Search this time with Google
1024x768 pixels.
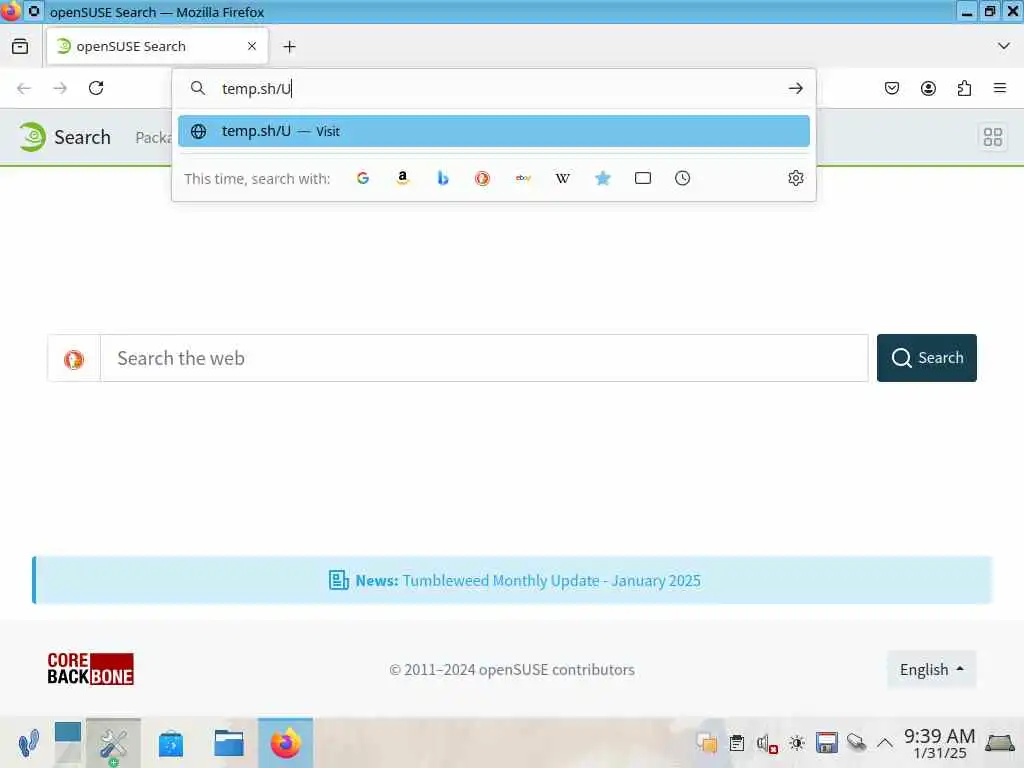point(363,178)
